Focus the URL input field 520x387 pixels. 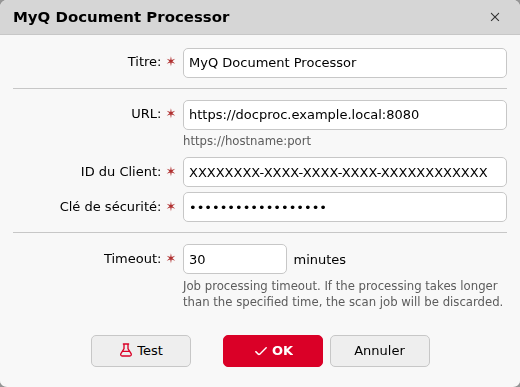(345, 115)
